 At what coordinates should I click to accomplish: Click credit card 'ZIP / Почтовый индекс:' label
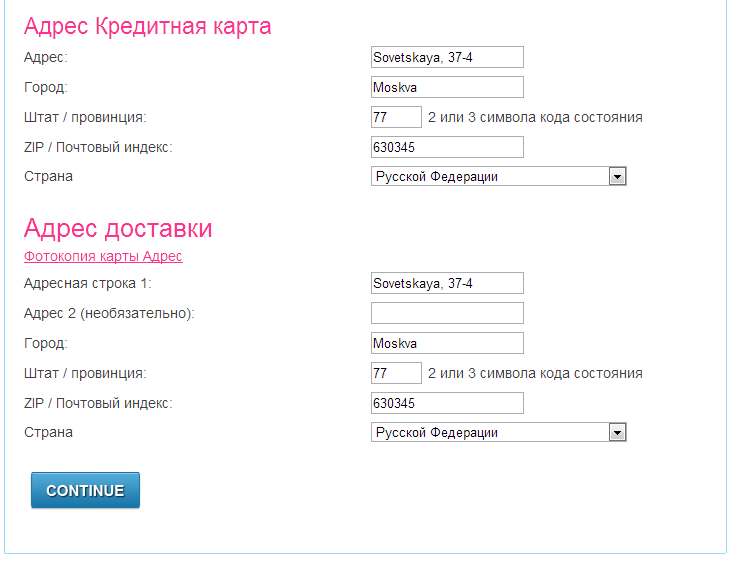point(98,147)
